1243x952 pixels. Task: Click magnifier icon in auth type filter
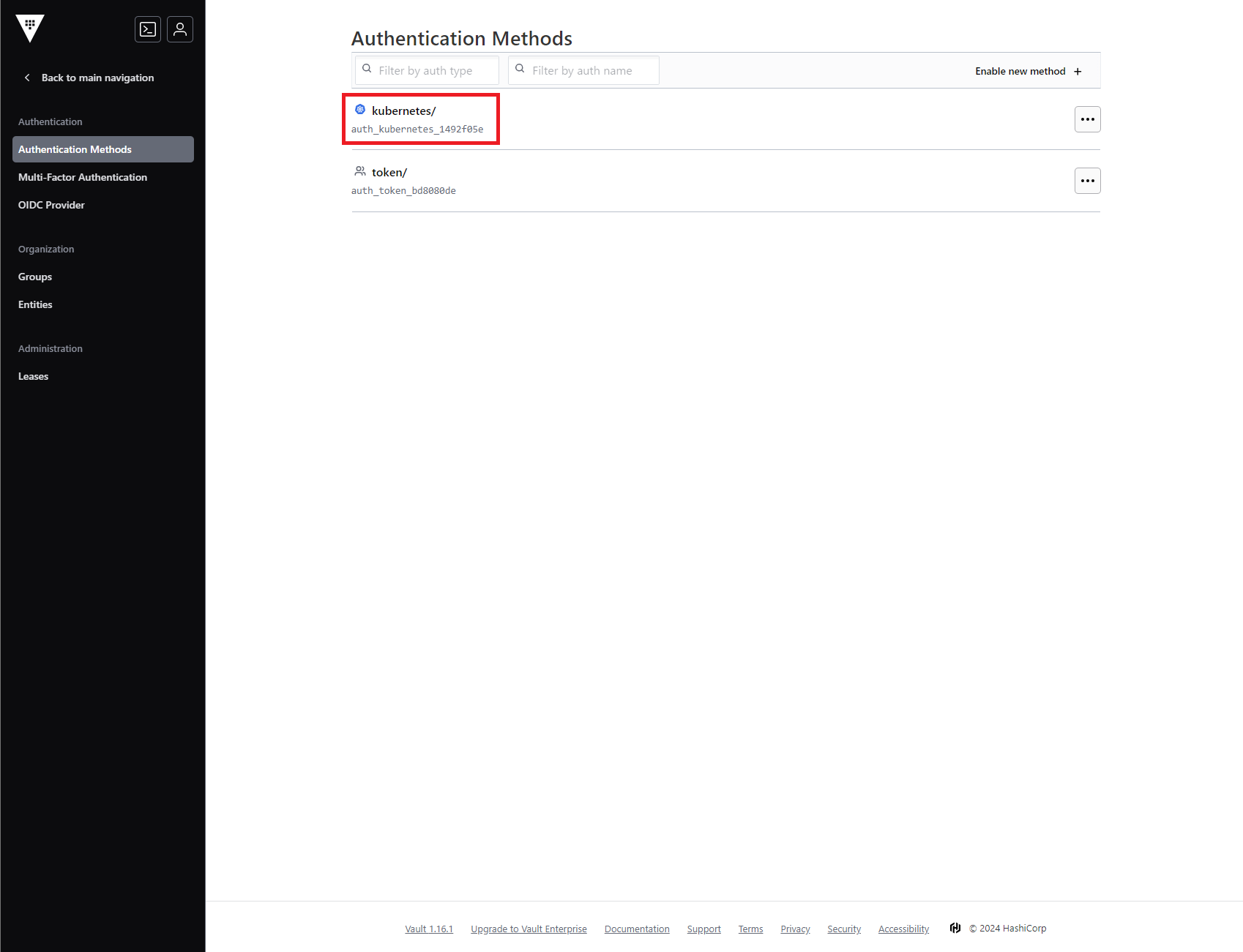pyautogui.click(x=367, y=69)
